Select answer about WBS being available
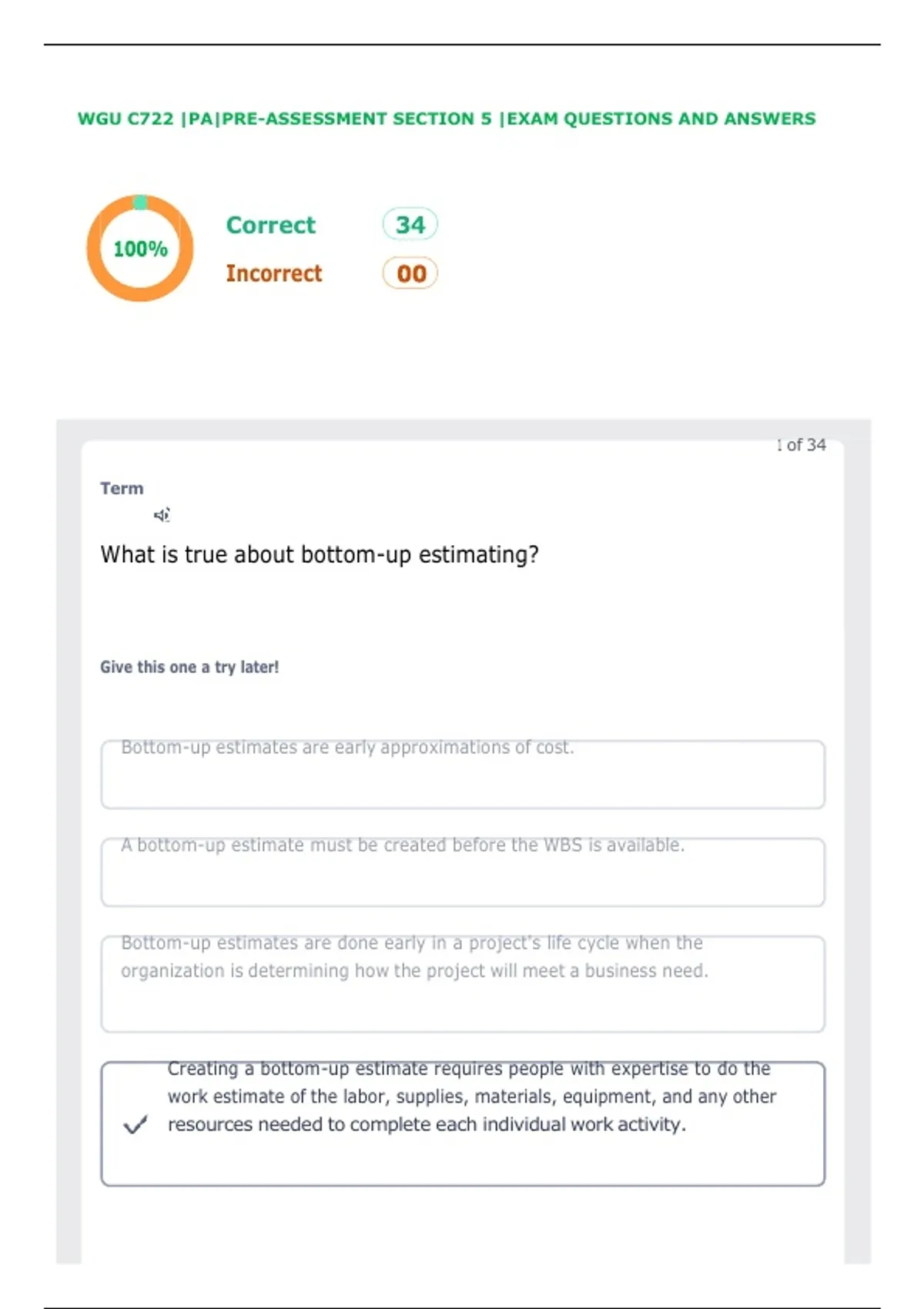 point(463,872)
